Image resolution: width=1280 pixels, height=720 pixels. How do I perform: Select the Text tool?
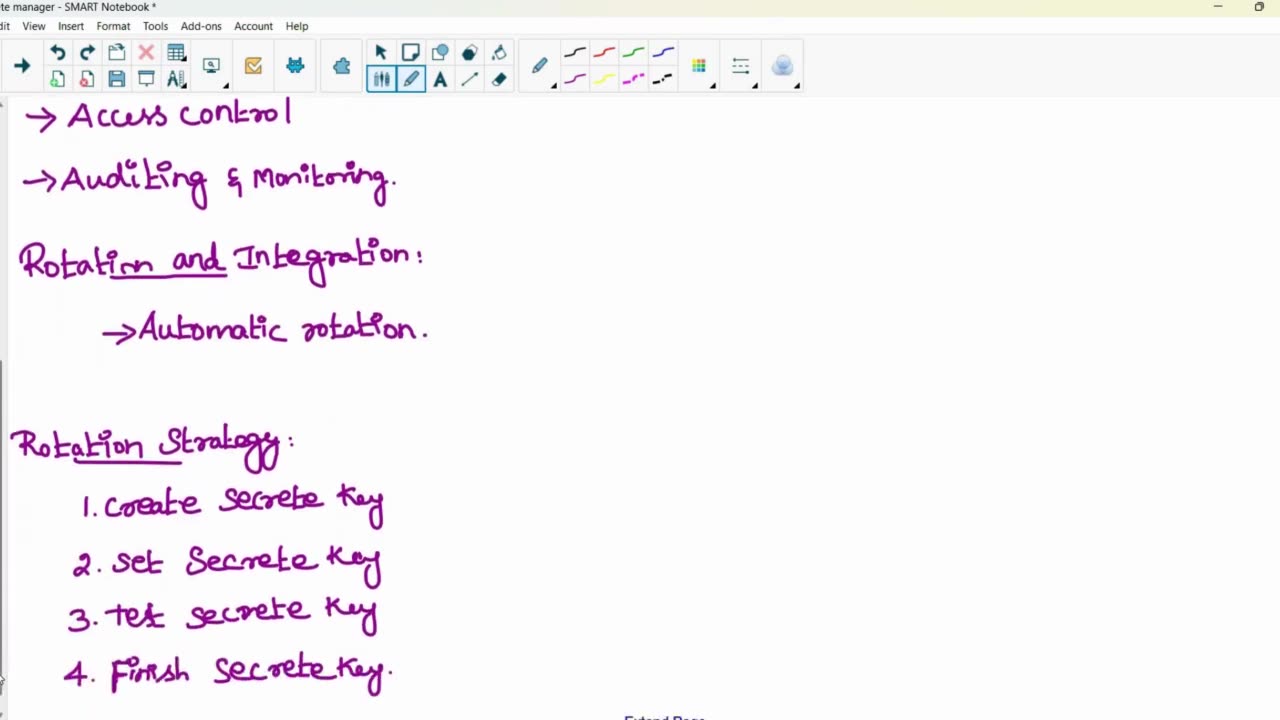coord(440,79)
